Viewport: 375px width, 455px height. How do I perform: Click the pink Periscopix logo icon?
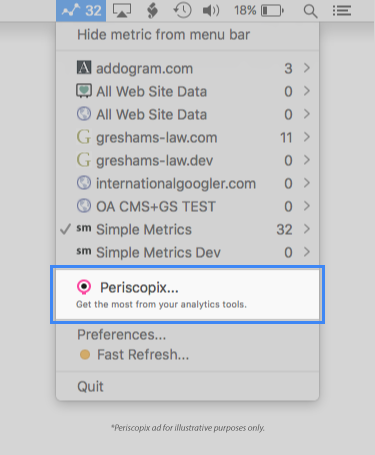[x=84, y=287]
